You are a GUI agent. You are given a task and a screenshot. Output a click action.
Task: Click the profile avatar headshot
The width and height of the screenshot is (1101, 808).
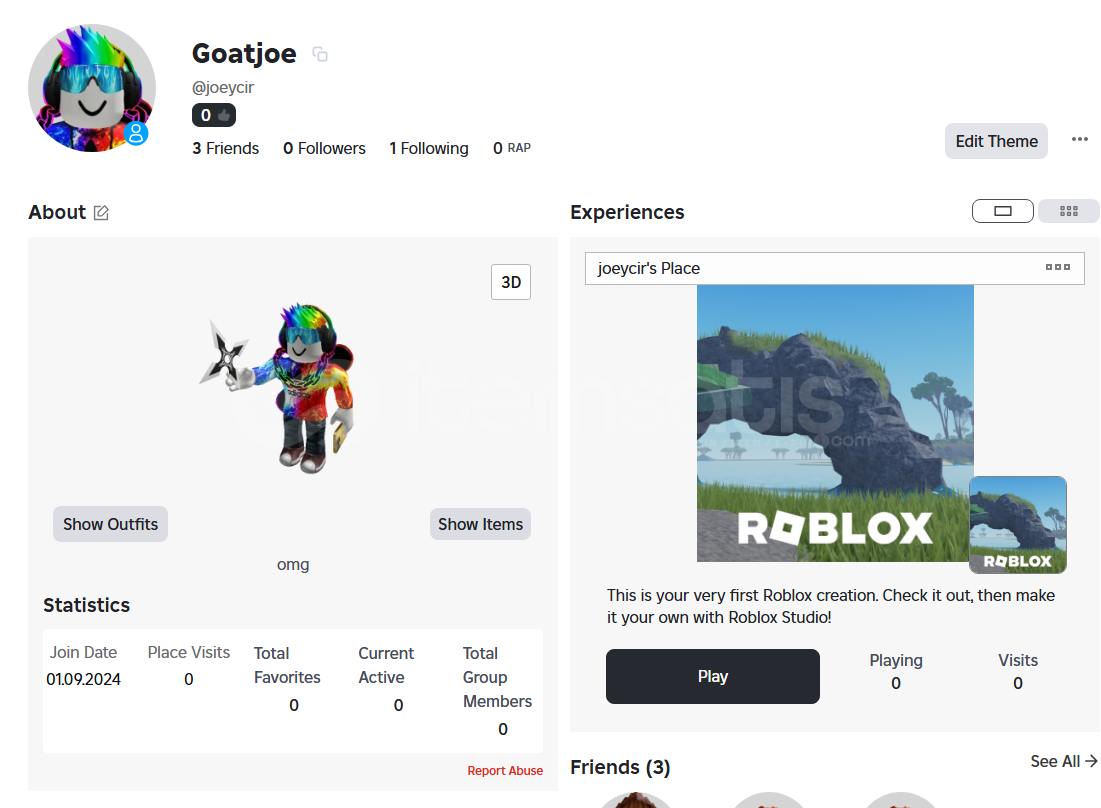91,88
